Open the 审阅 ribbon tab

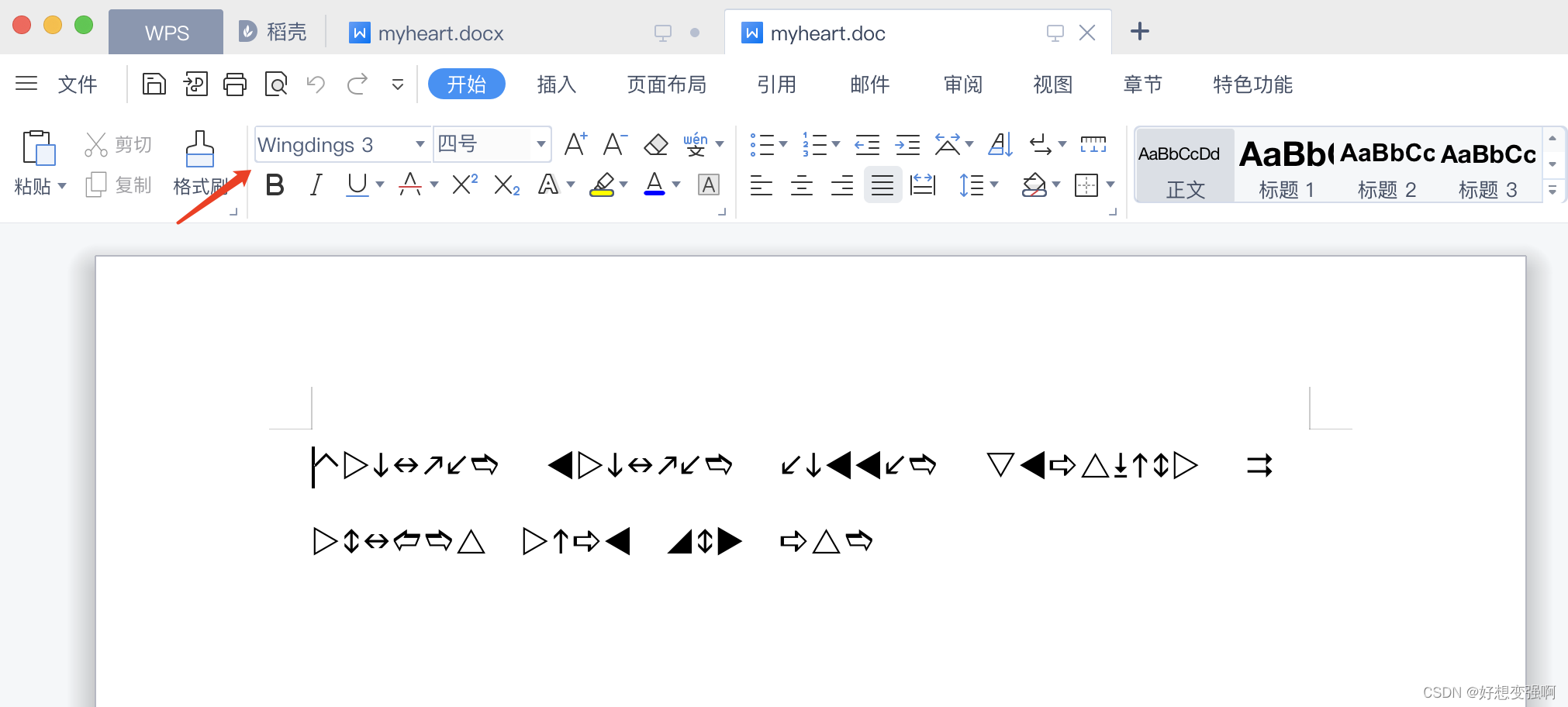963,84
